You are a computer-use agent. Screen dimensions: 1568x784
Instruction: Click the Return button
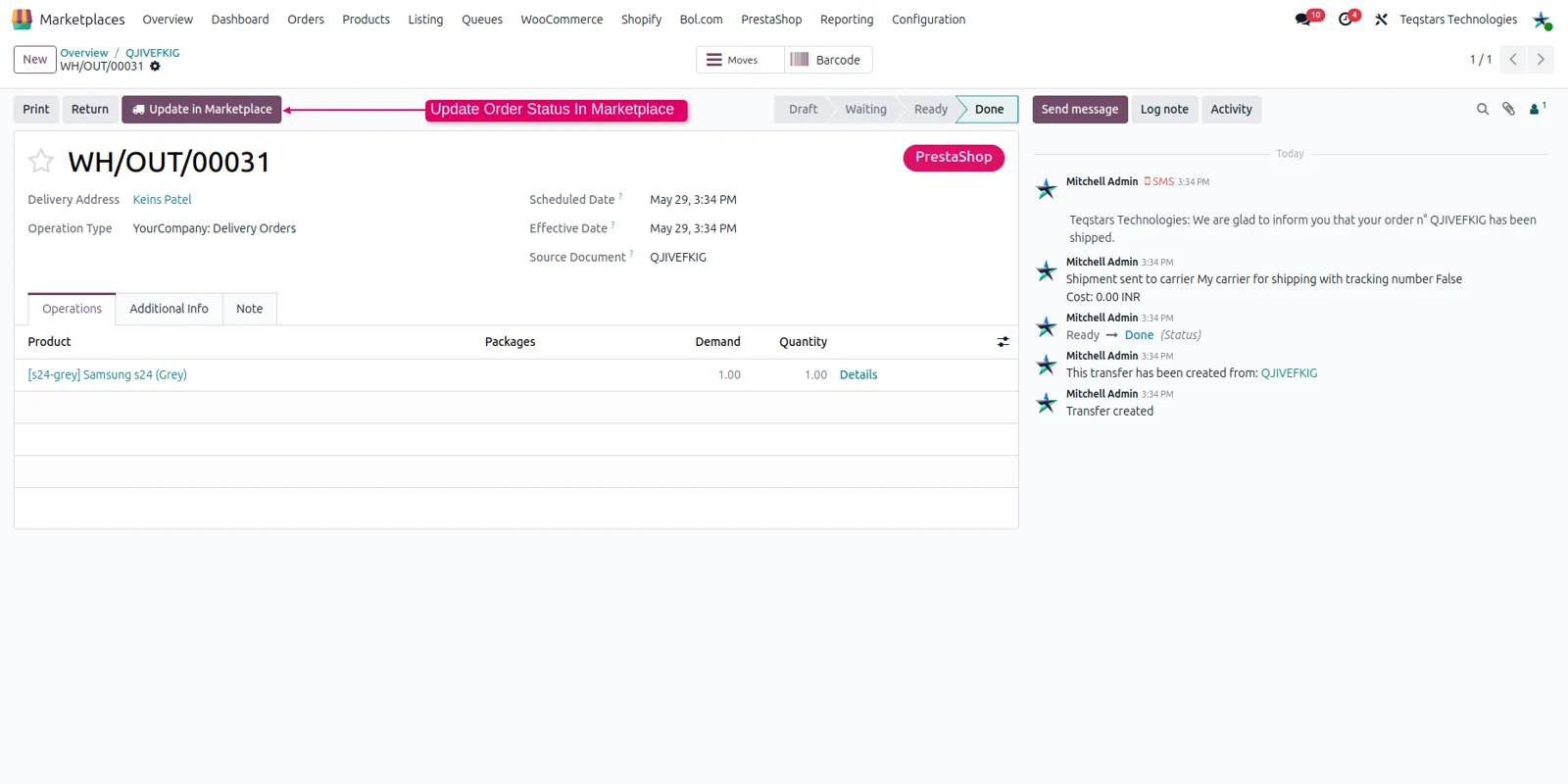(90, 110)
